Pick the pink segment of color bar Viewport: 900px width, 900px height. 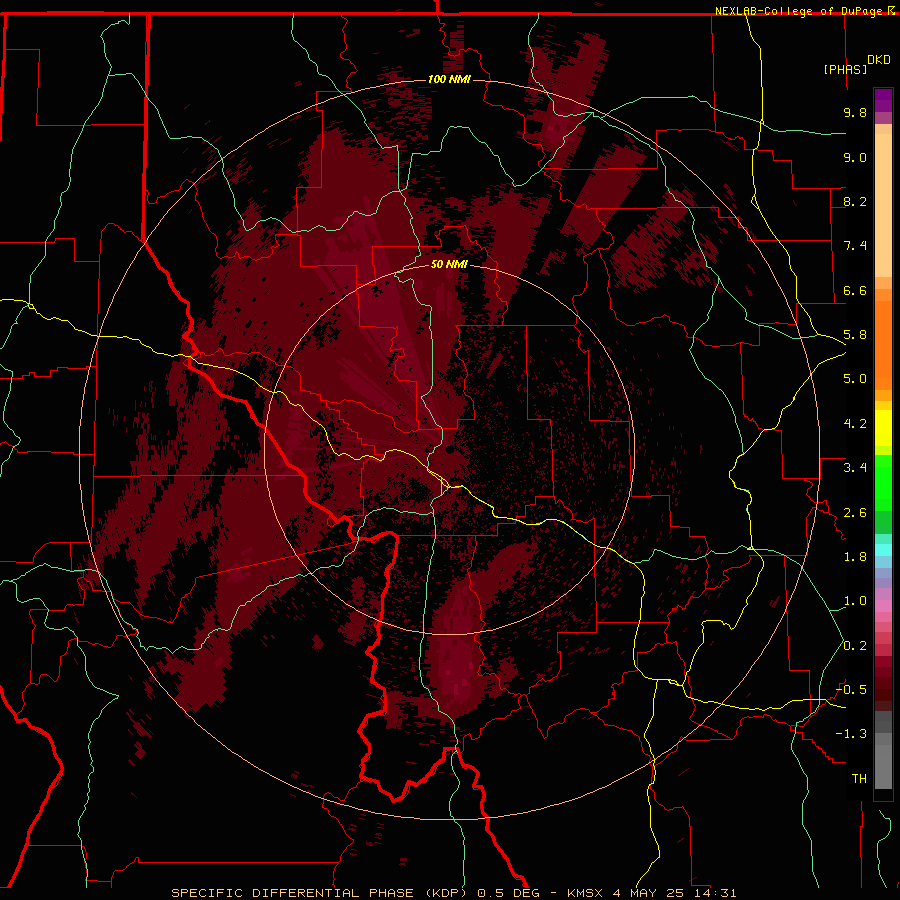[x=883, y=606]
